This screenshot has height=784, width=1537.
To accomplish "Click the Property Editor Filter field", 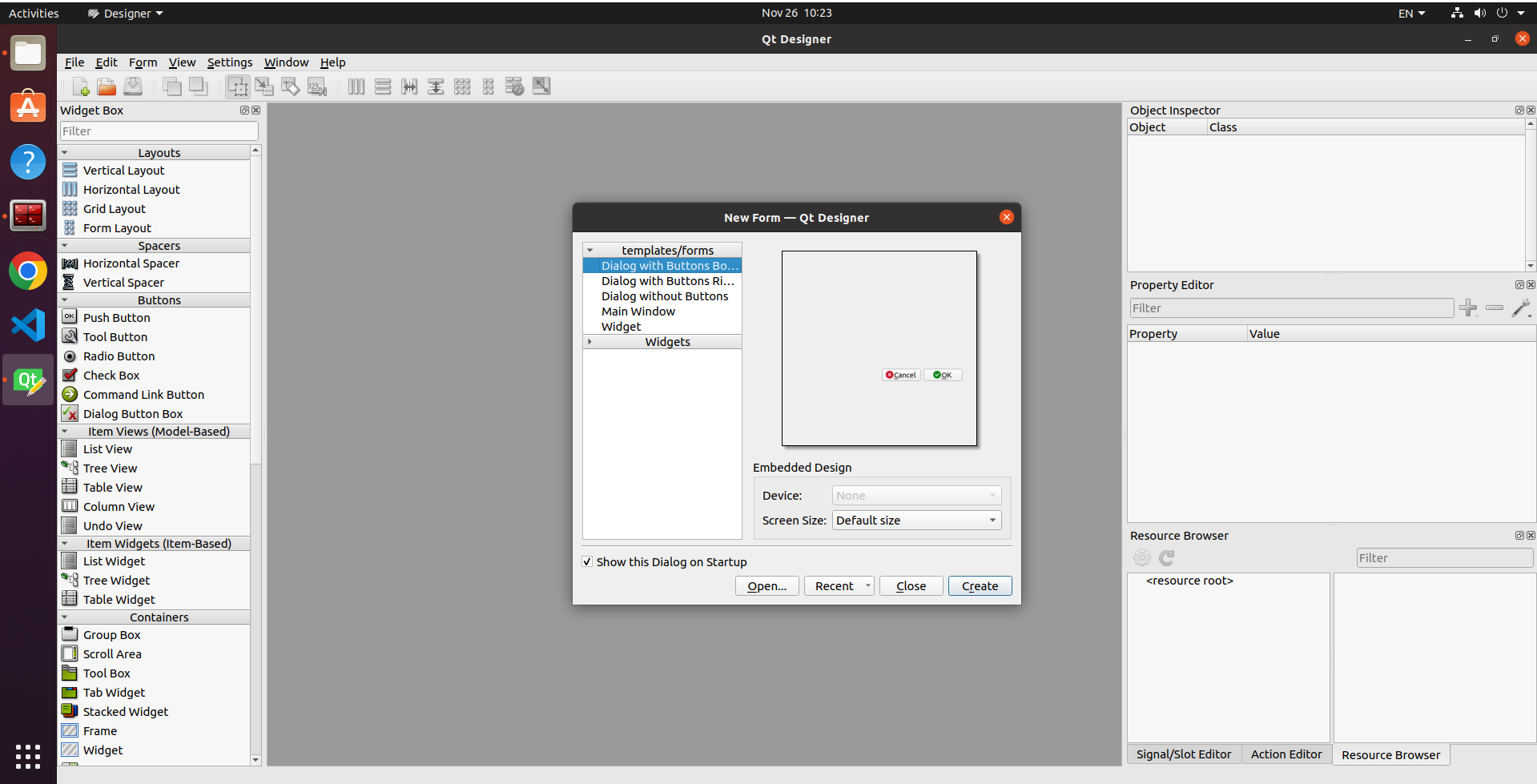I will (1291, 308).
